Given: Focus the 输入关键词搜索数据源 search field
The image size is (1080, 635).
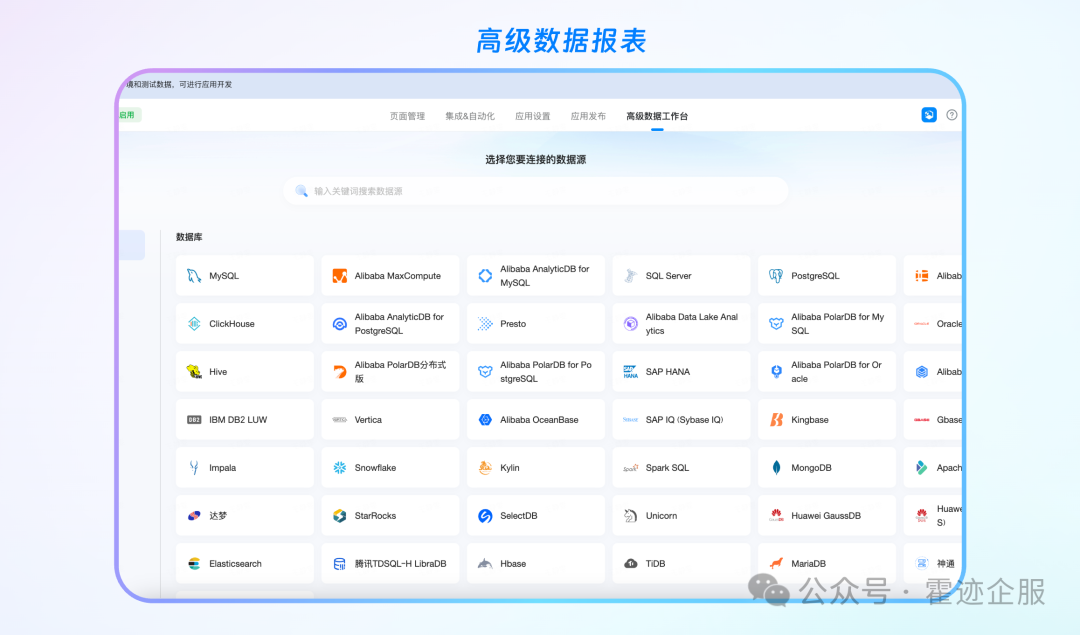Looking at the screenshot, I should [536, 191].
